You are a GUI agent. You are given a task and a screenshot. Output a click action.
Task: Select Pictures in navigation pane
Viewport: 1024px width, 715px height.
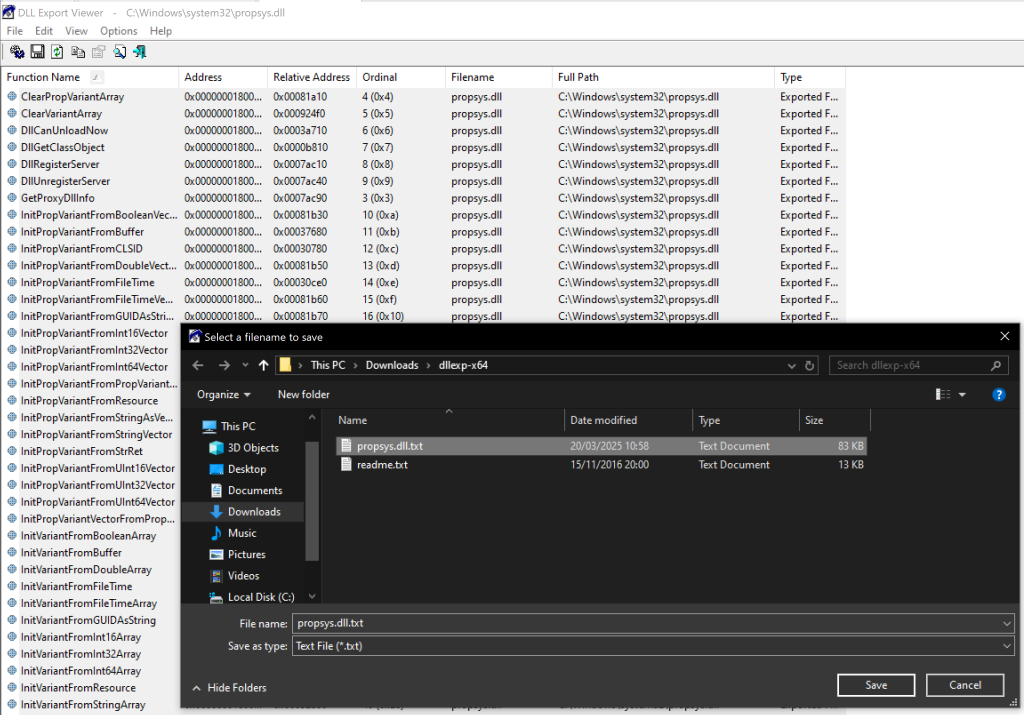(x=246, y=554)
